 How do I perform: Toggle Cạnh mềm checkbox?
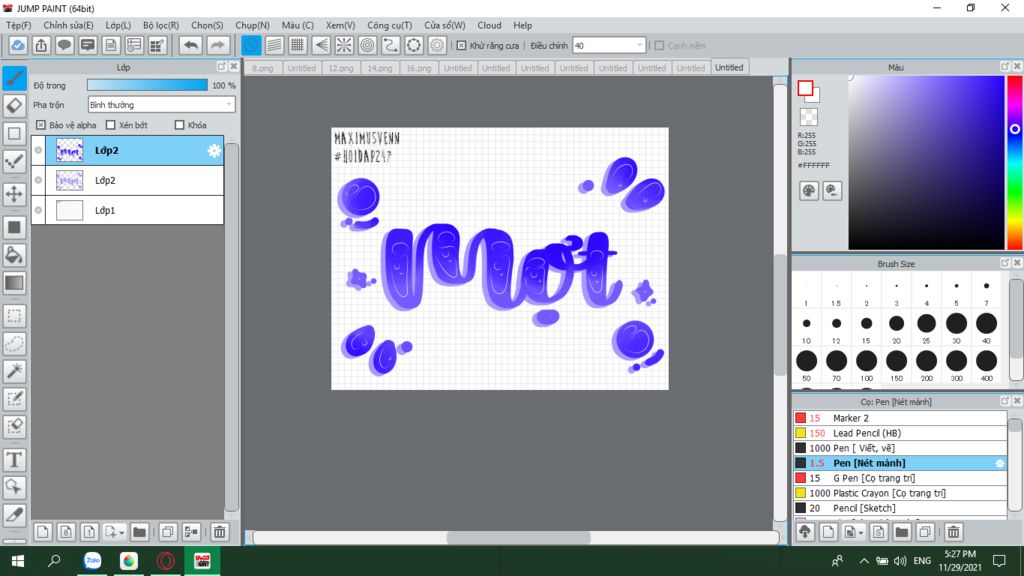click(660, 46)
